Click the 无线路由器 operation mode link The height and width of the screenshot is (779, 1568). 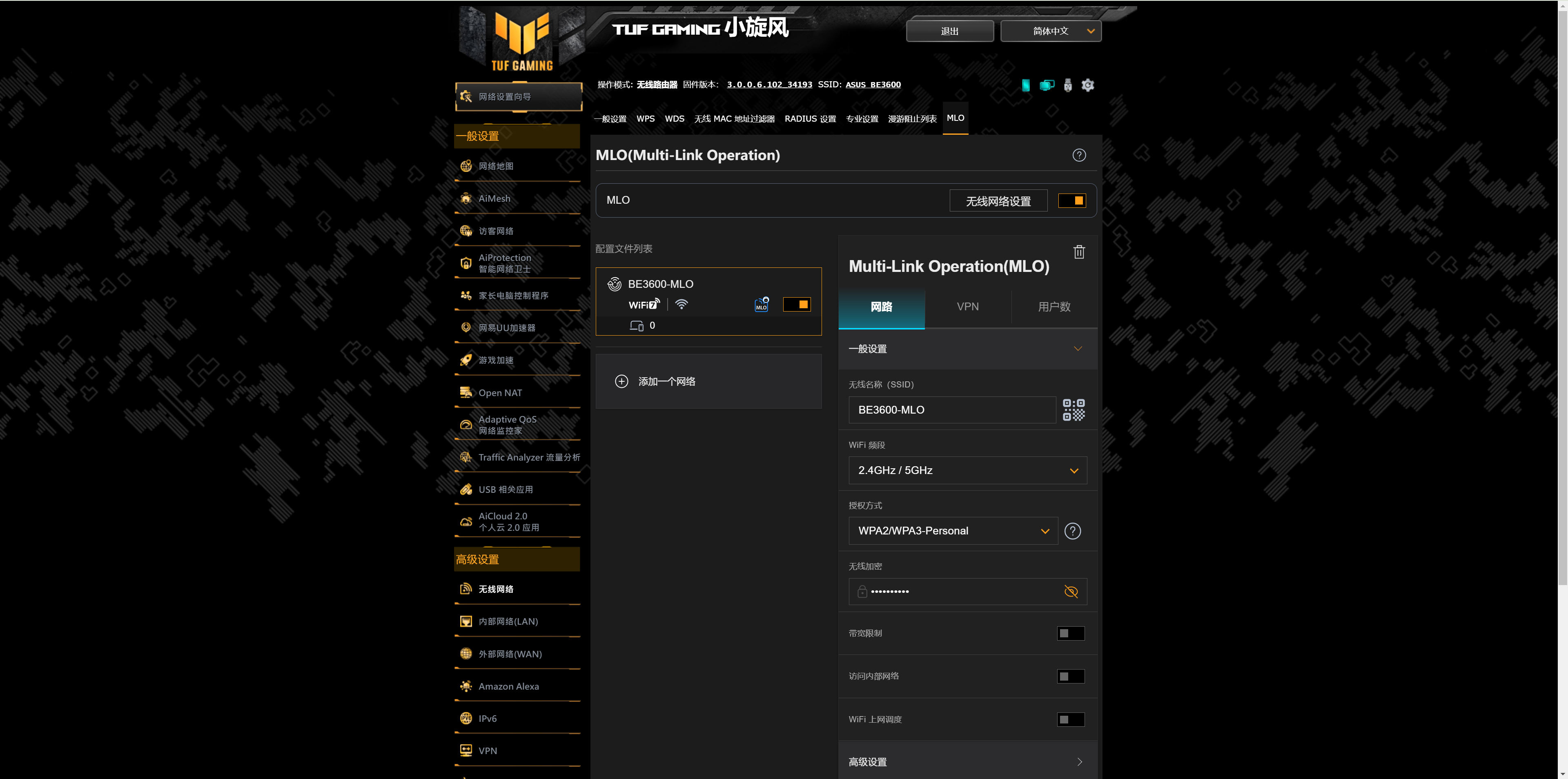(x=657, y=85)
